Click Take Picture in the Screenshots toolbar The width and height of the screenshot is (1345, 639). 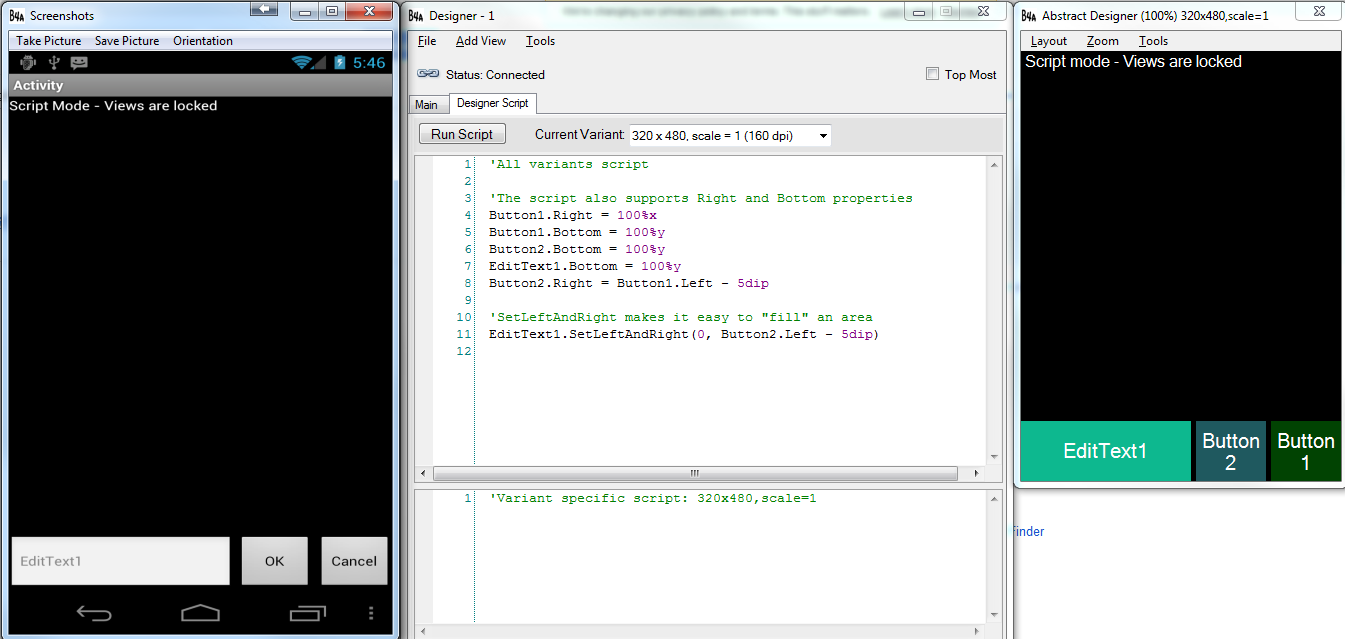point(47,40)
